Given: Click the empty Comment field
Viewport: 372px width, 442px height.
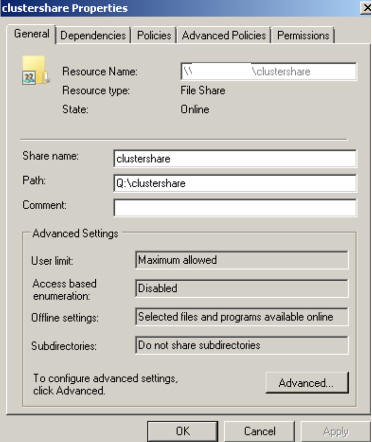Looking at the screenshot, I should click(x=235, y=207).
